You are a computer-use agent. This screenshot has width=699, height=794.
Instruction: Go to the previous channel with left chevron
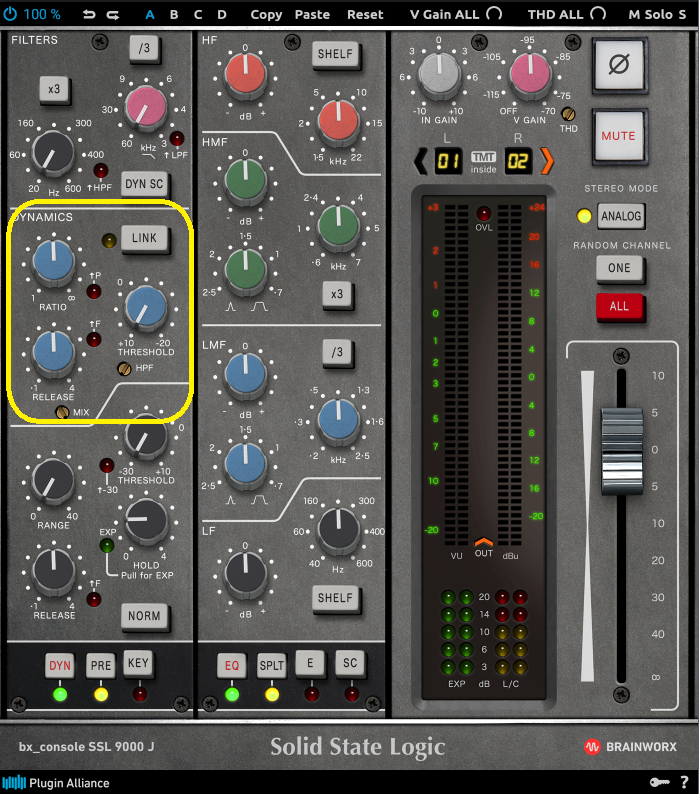420,161
